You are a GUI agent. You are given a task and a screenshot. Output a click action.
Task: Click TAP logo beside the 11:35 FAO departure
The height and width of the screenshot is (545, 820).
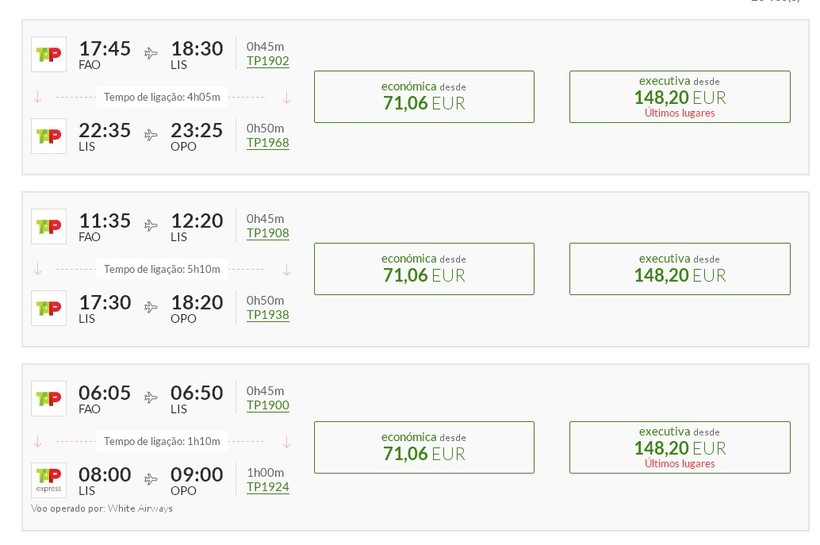[48, 226]
